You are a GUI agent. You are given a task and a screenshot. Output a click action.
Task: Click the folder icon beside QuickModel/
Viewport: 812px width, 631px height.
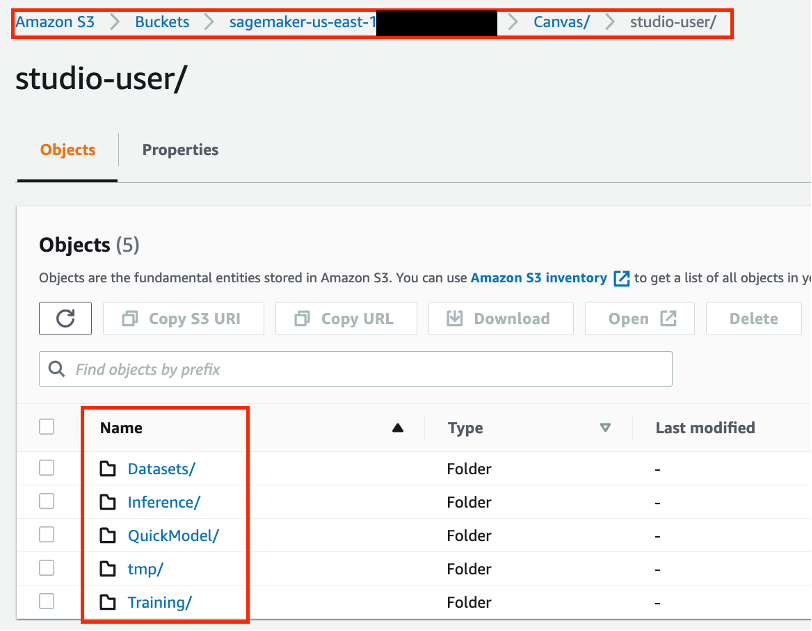coord(108,536)
